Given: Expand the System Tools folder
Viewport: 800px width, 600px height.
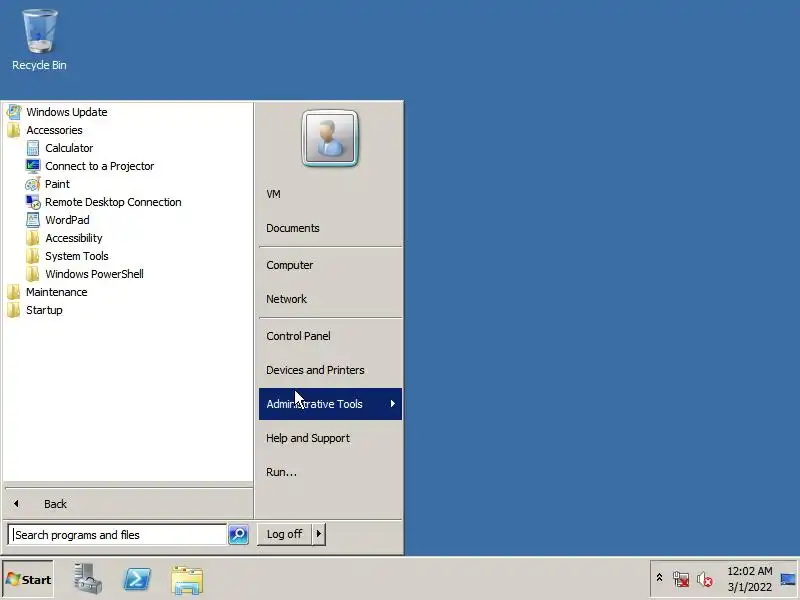Looking at the screenshot, I should click(x=77, y=256).
